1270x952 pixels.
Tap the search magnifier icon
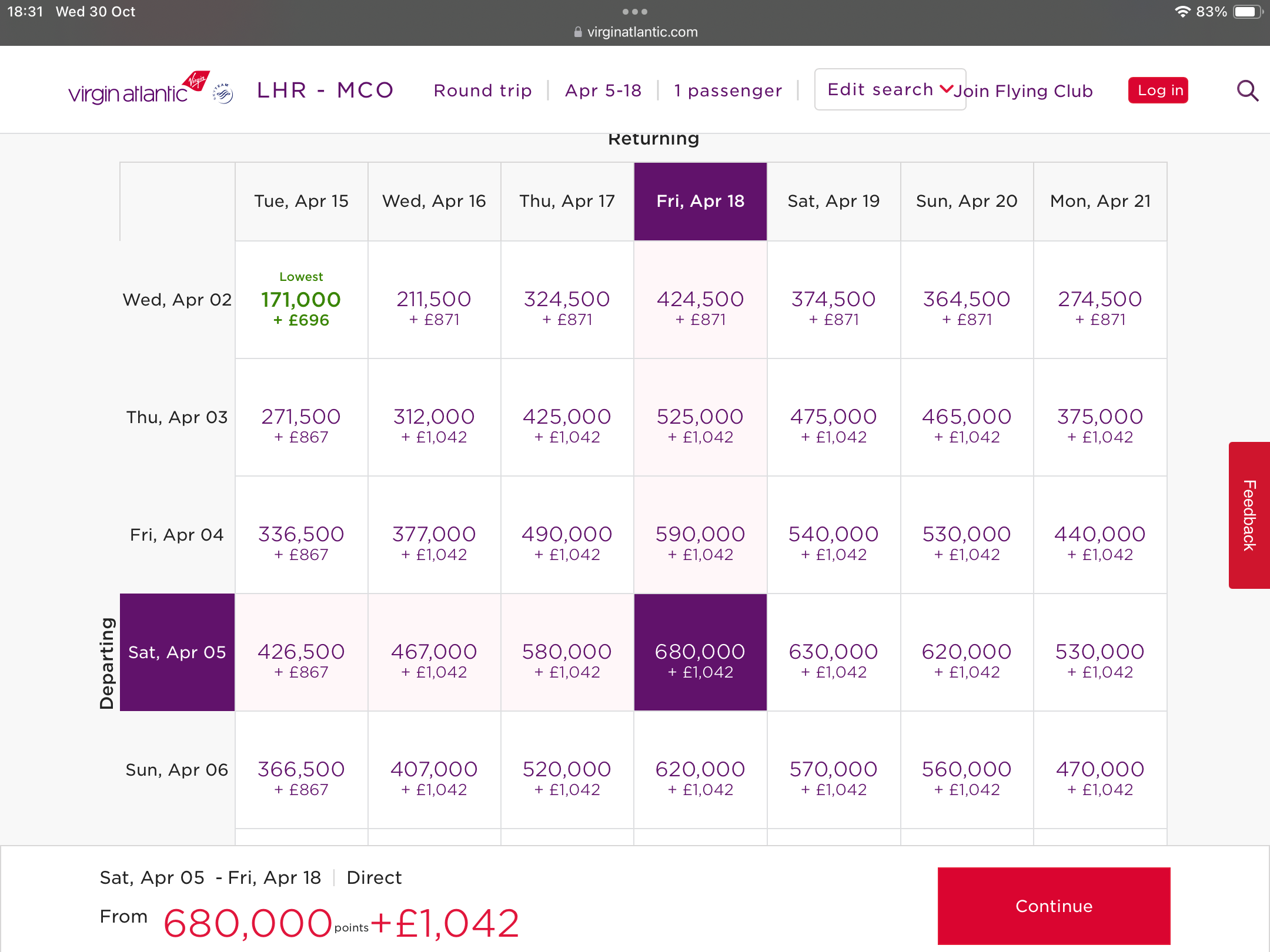coord(1247,90)
